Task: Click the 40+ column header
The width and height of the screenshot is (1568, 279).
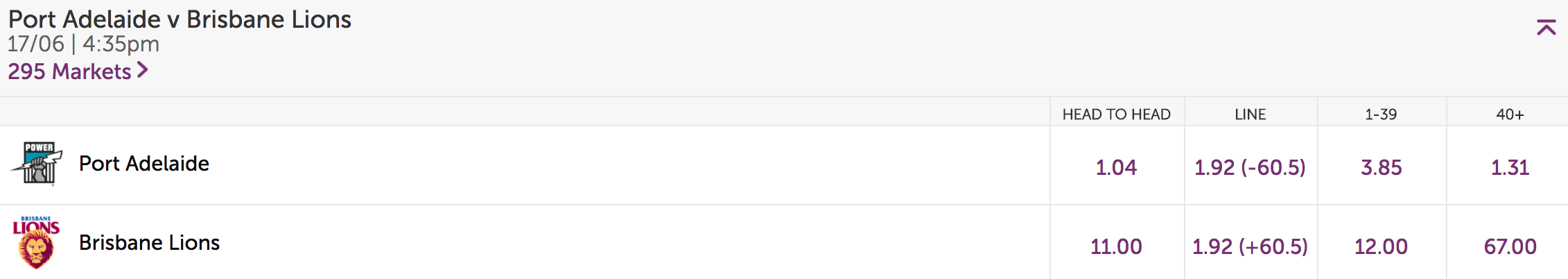Action: point(1510,115)
